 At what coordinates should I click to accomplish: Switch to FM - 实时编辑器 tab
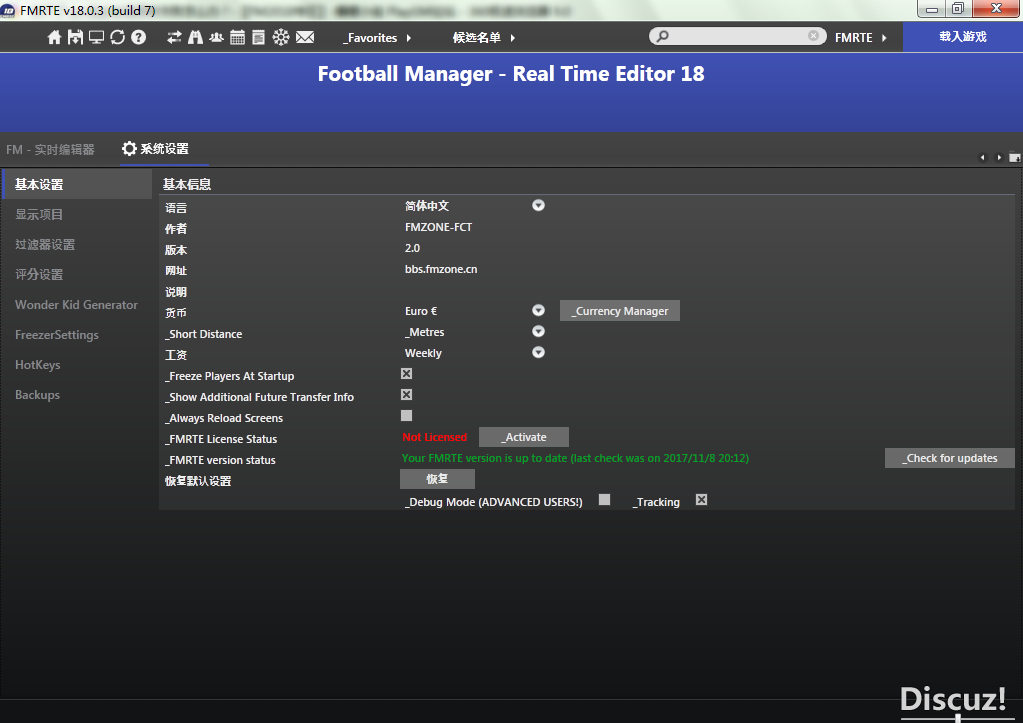(50, 150)
